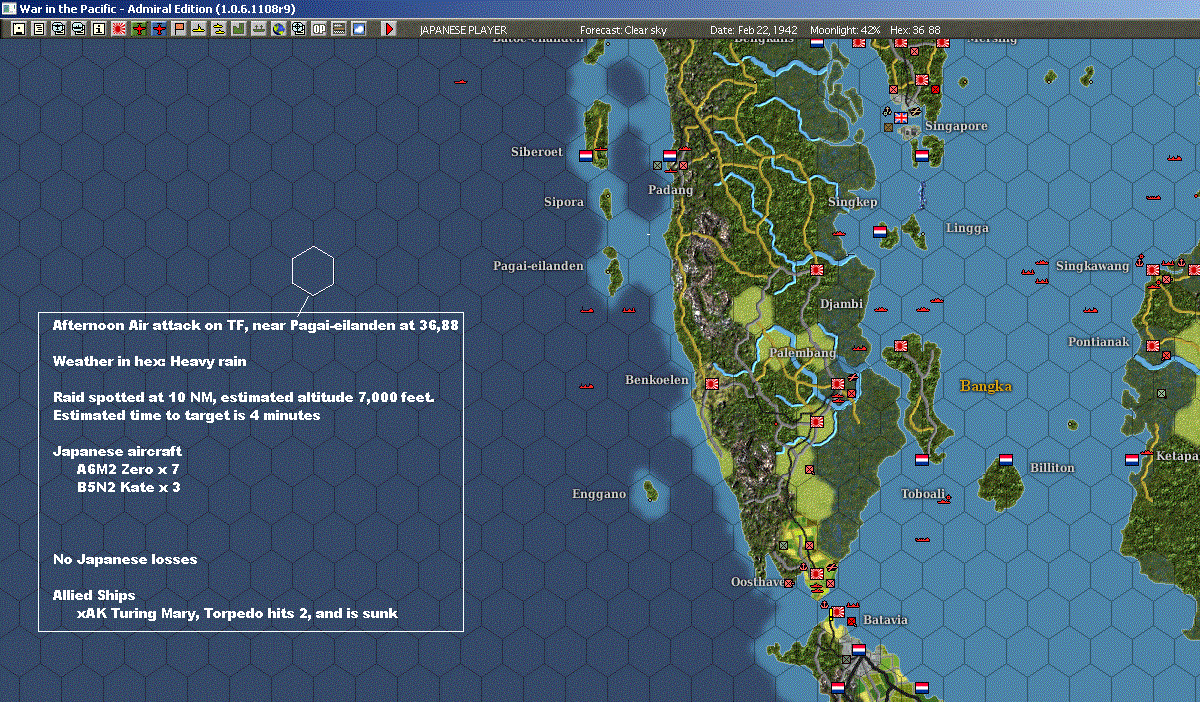Click the OP toolbar button

point(318,29)
